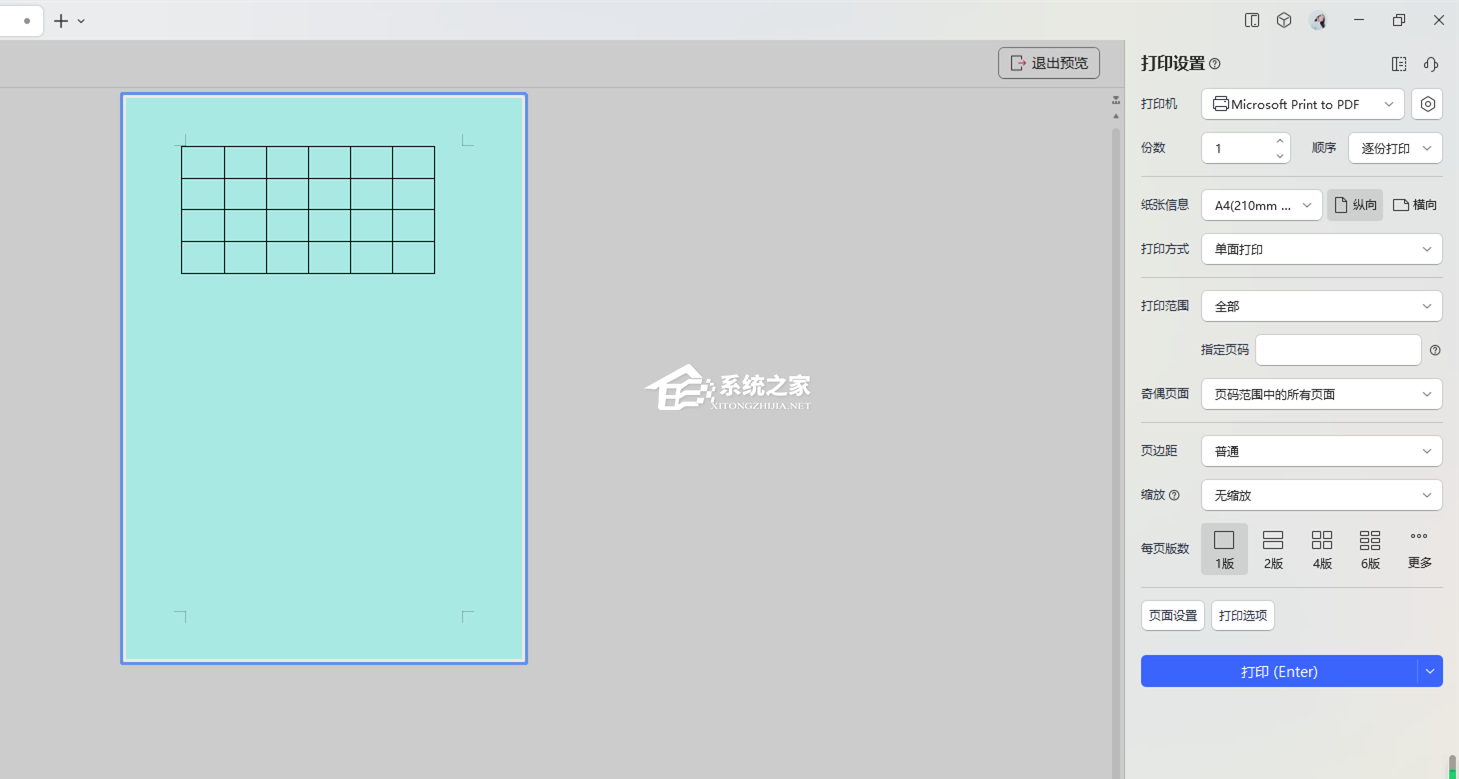Screen dimensions: 1459x779
Task: Click the panel layout icon in print settings header
Action: (1399, 64)
